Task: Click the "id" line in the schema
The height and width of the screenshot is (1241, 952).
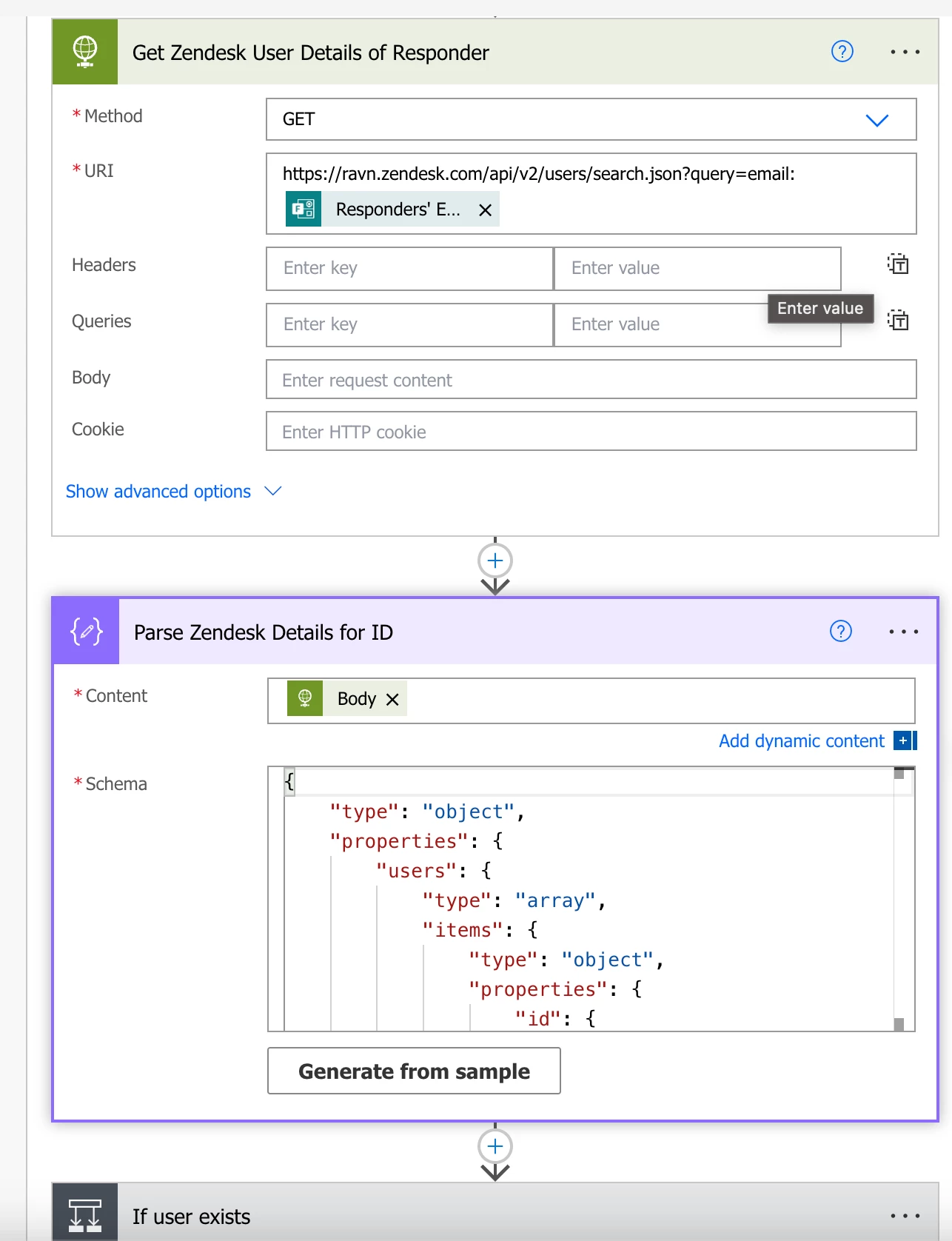Action: pos(555,1019)
